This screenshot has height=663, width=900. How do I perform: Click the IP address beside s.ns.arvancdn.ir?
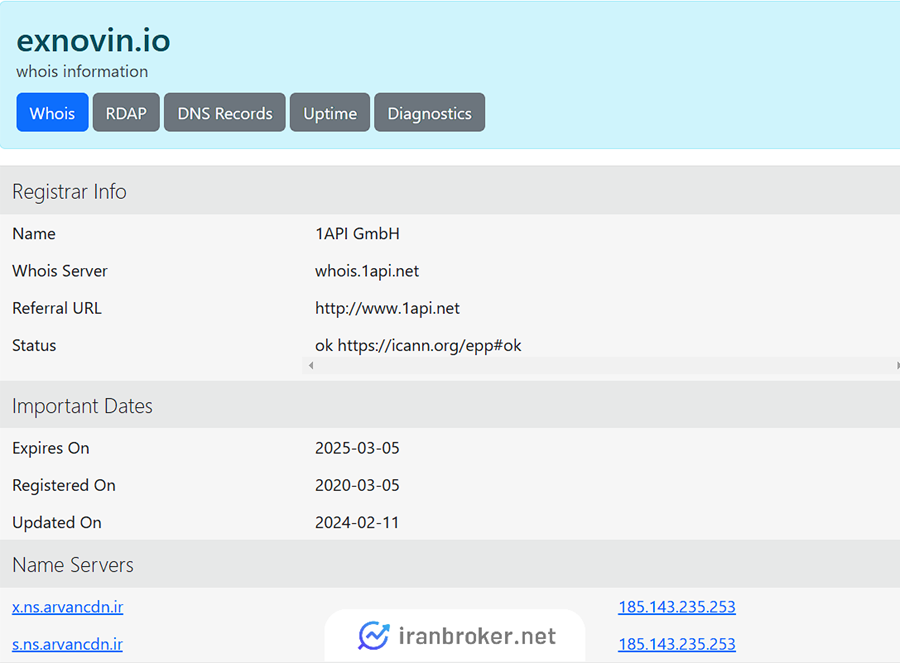677,644
